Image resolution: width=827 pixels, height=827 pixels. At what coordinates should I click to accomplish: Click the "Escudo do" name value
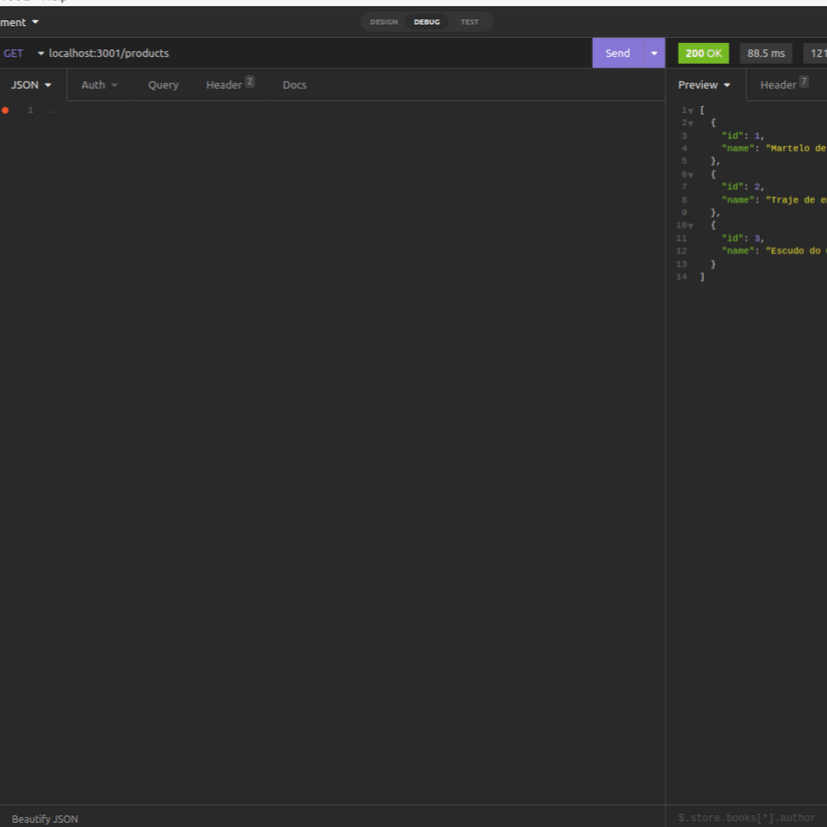[796, 251]
